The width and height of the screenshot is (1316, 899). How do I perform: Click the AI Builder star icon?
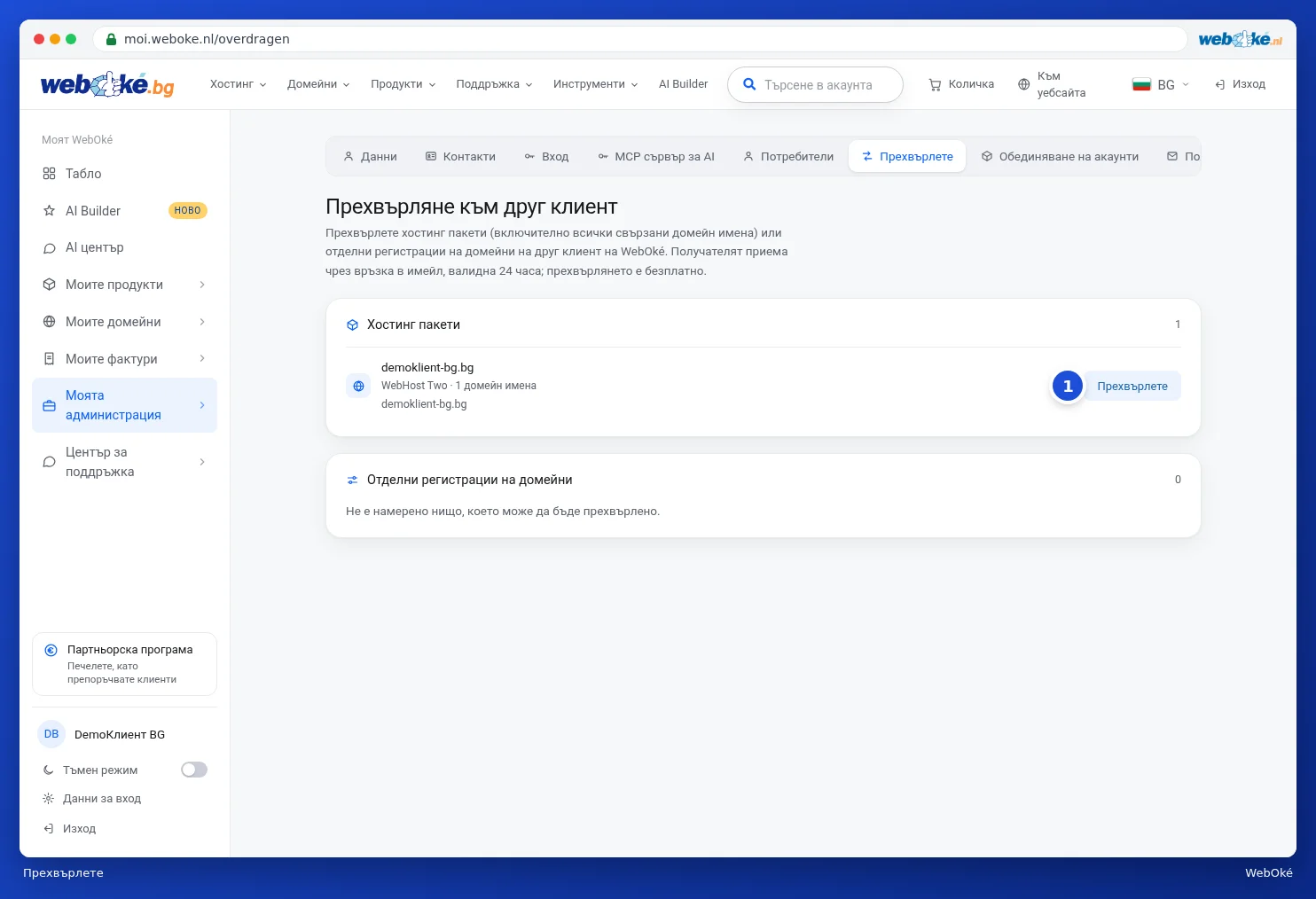[49, 211]
